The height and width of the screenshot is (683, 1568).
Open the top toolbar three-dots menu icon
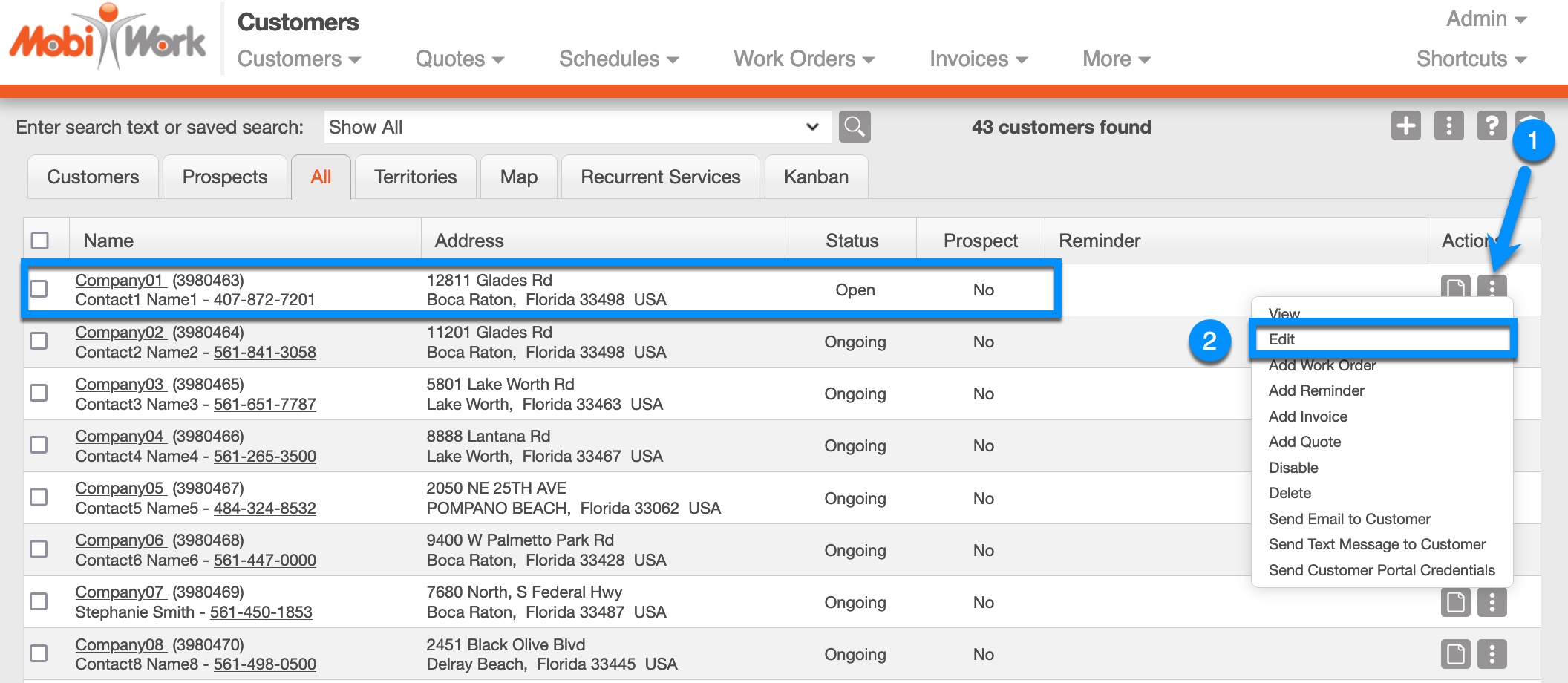point(1448,126)
